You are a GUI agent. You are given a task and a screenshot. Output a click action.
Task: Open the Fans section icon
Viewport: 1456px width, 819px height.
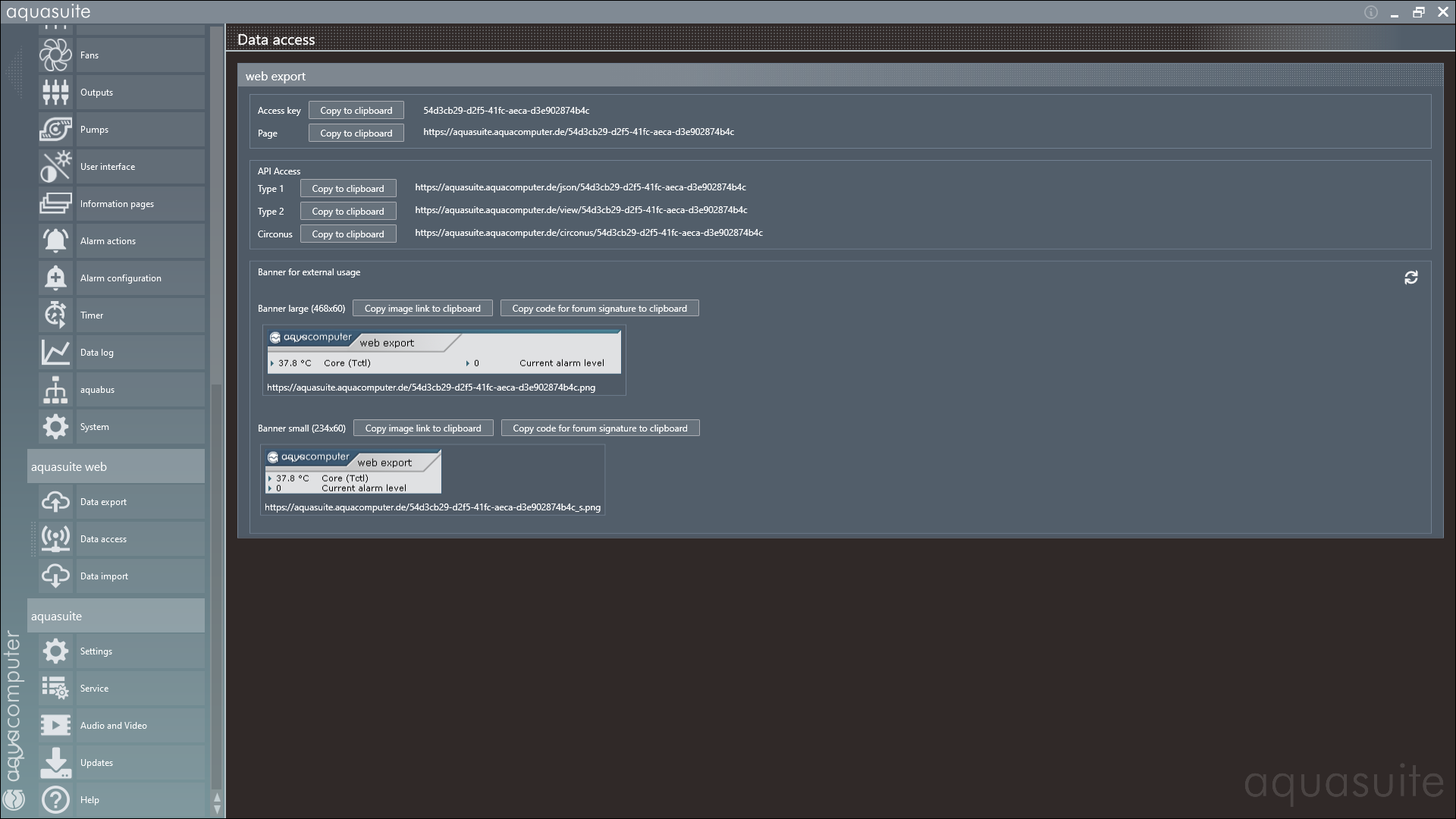pos(55,55)
